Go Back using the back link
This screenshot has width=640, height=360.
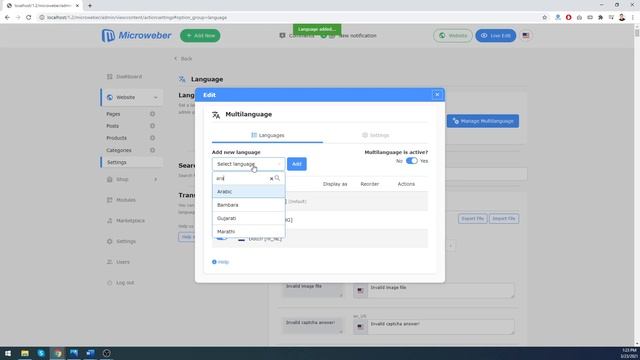click(x=183, y=59)
